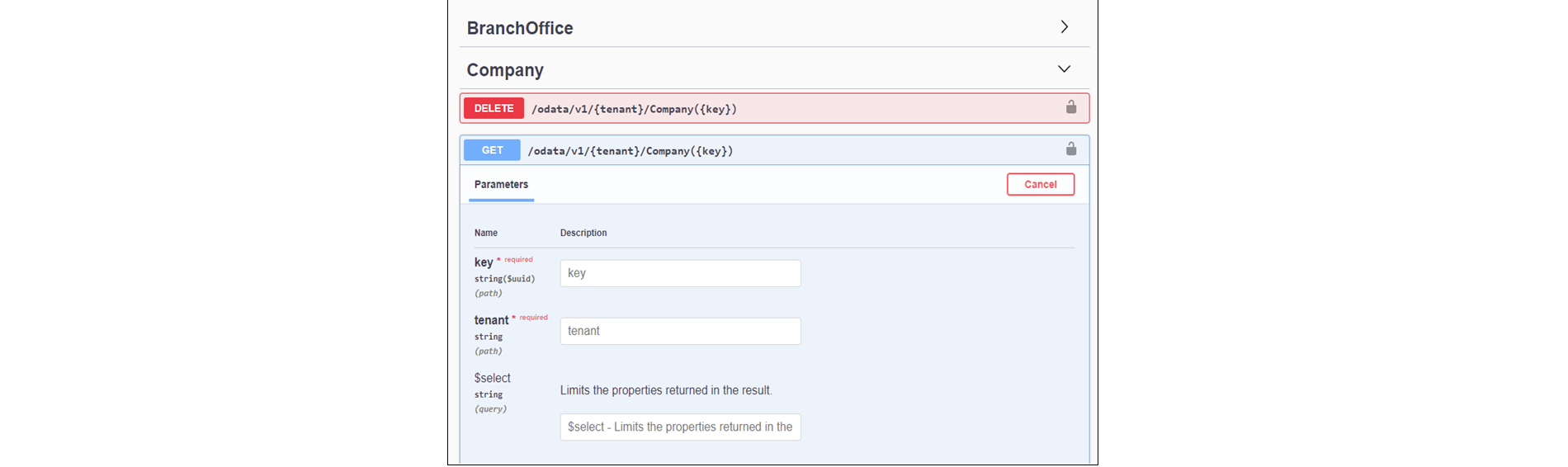Collapse the Company section chevron
The width and height of the screenshot is (1568, 467).
(1065, 69)
